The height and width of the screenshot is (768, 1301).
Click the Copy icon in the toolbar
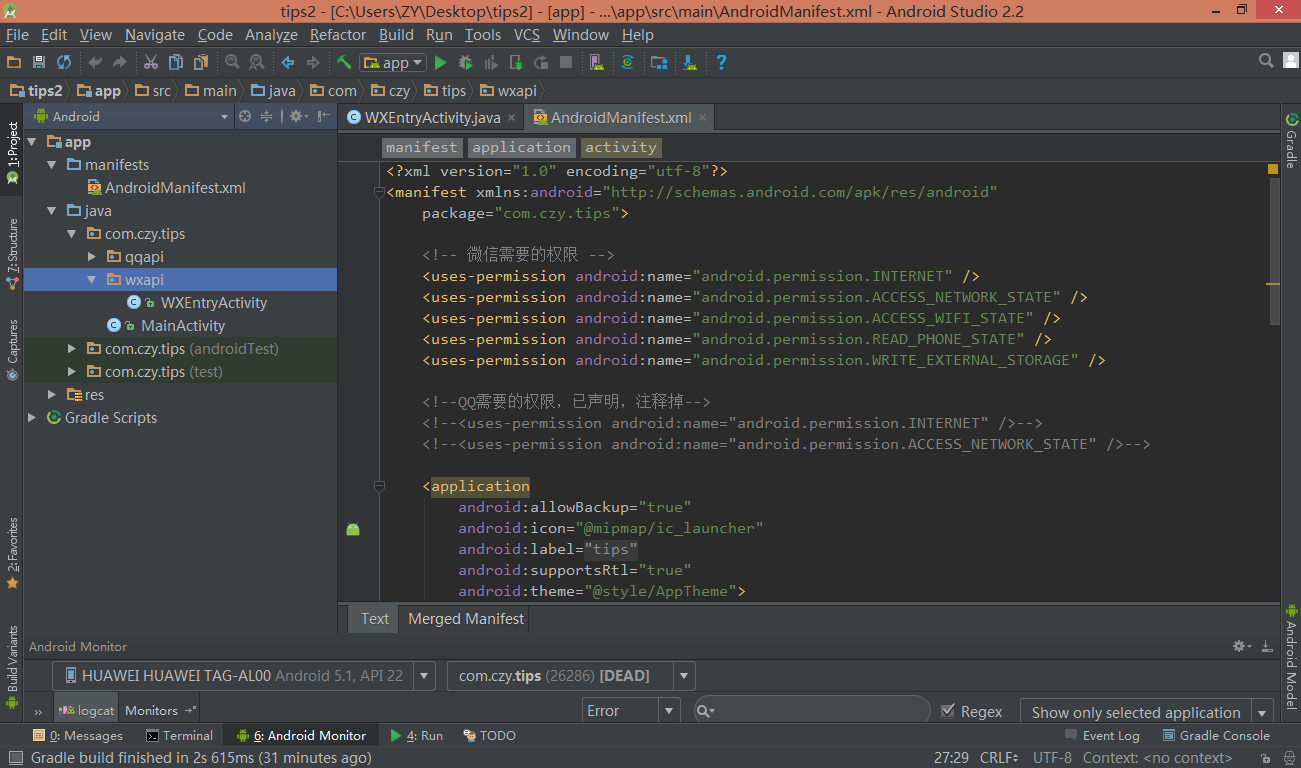click(x=176, y=62)
